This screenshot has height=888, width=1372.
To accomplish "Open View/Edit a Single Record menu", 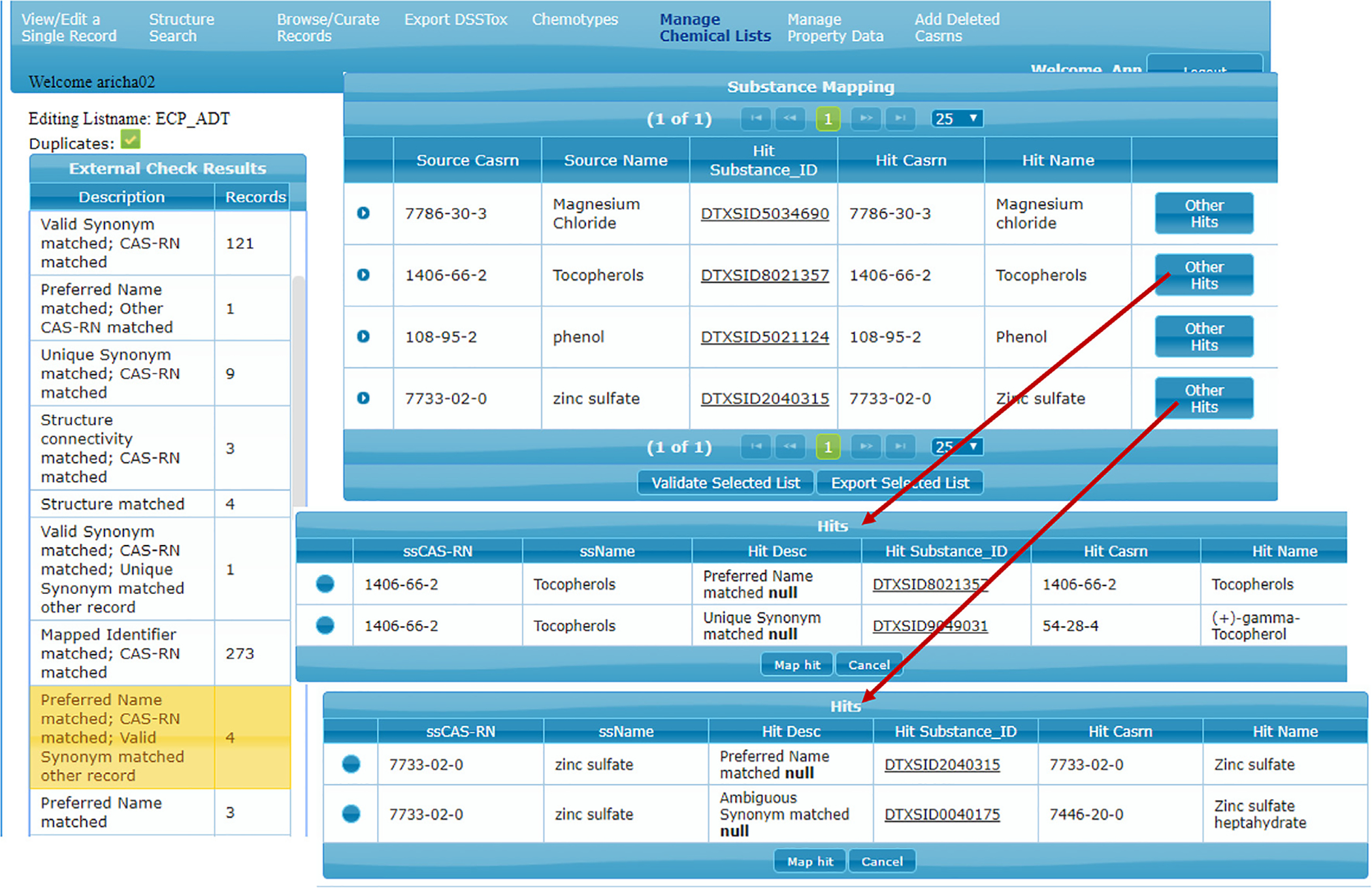I will coord(69,27).
